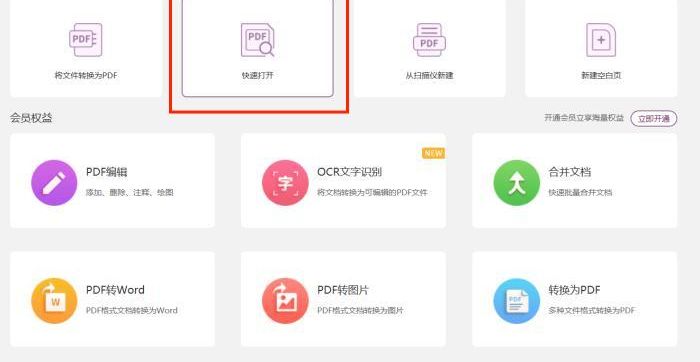
Task: Click the 多种文件格式转换为PDF description
Action: point(592,310)
